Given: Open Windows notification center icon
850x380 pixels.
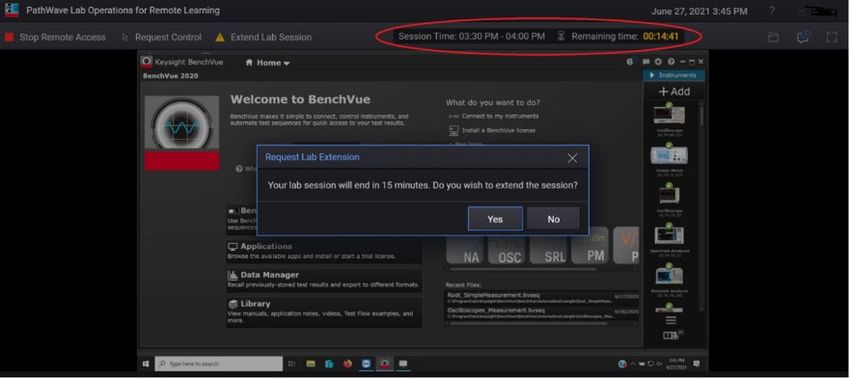Looking at the screenshot, I should (697, 364).
